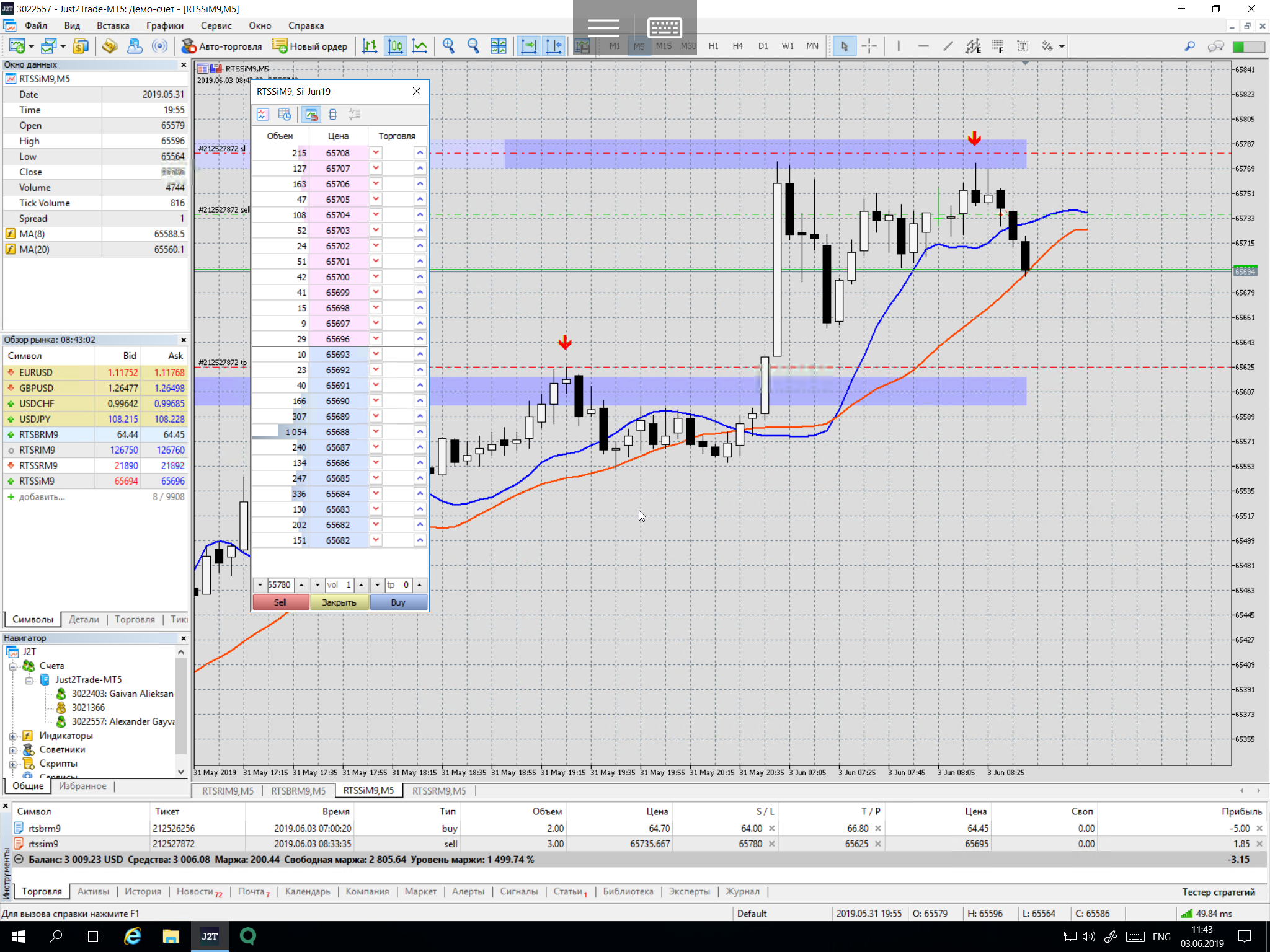Toggle chart shift from right edge

coord(554,46)
